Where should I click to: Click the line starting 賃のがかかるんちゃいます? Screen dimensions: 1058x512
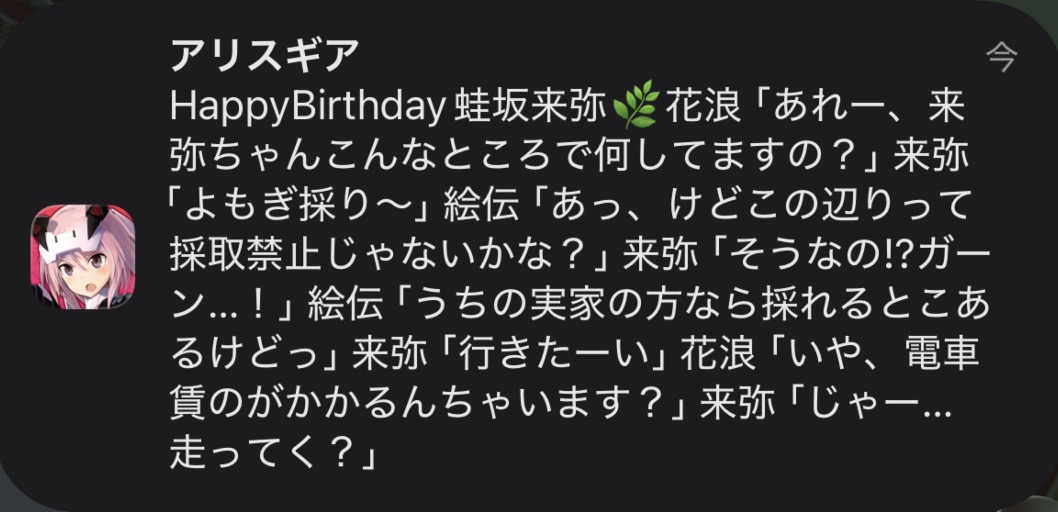click(x=561, y=407)
